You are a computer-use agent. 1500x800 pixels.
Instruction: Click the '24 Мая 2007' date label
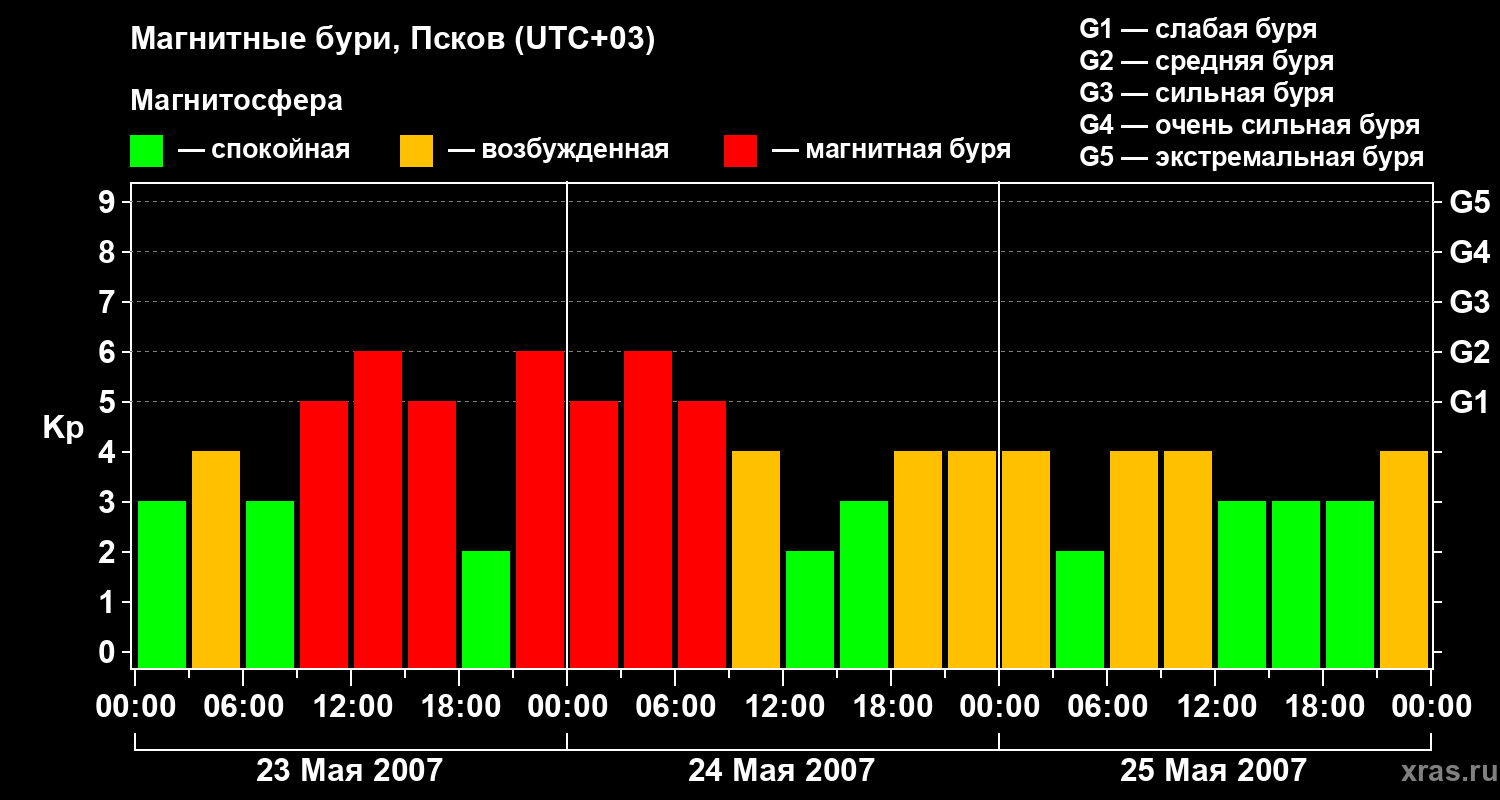point(781,770)
